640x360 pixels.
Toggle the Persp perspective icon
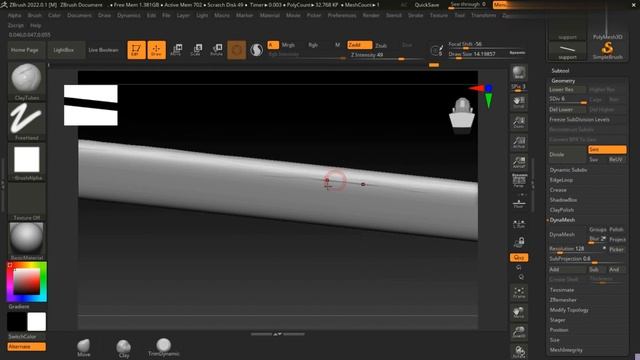tap(519, 180)
